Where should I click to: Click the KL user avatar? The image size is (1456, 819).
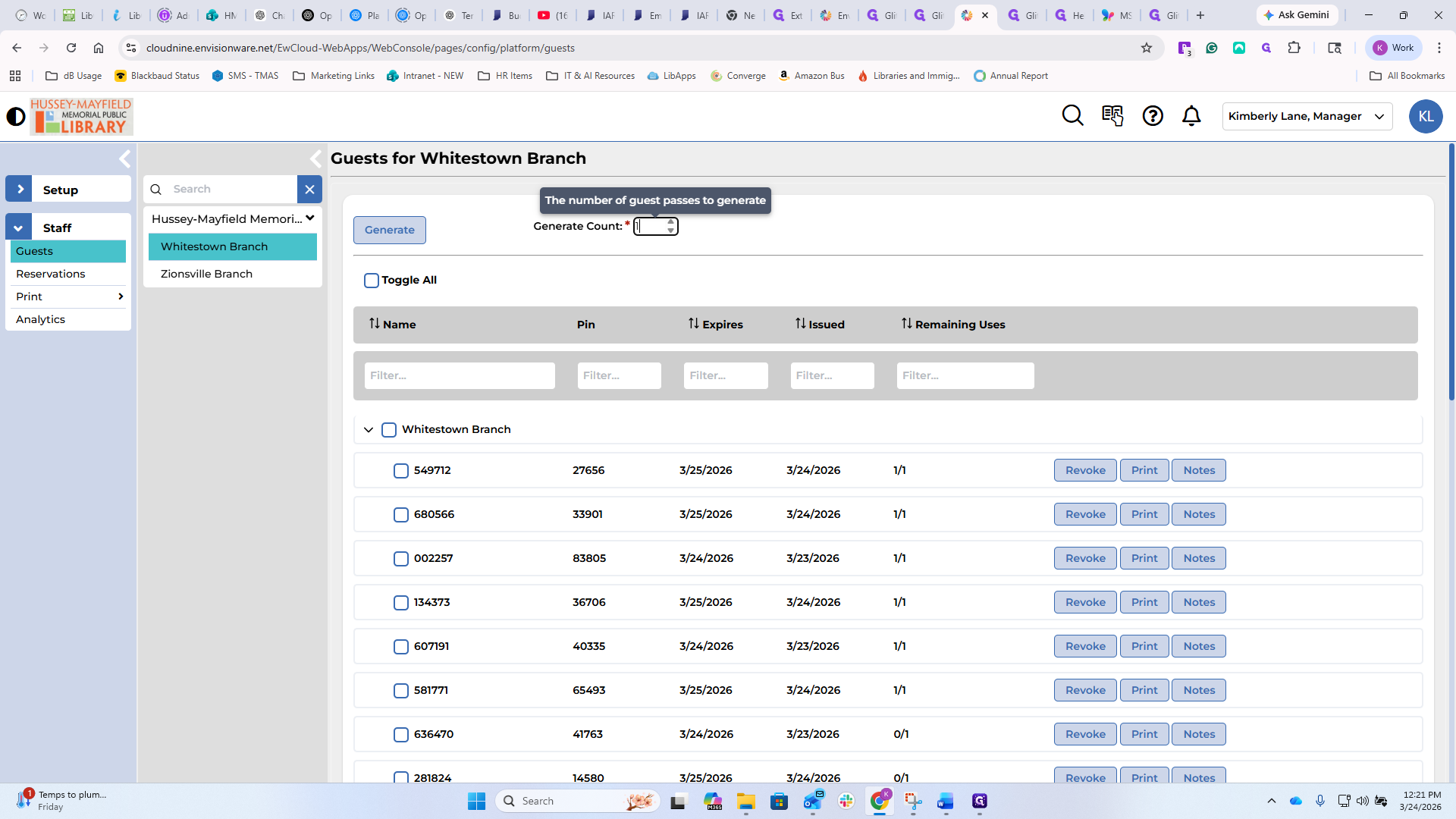pyautogui.click(x=1426, y=117)
